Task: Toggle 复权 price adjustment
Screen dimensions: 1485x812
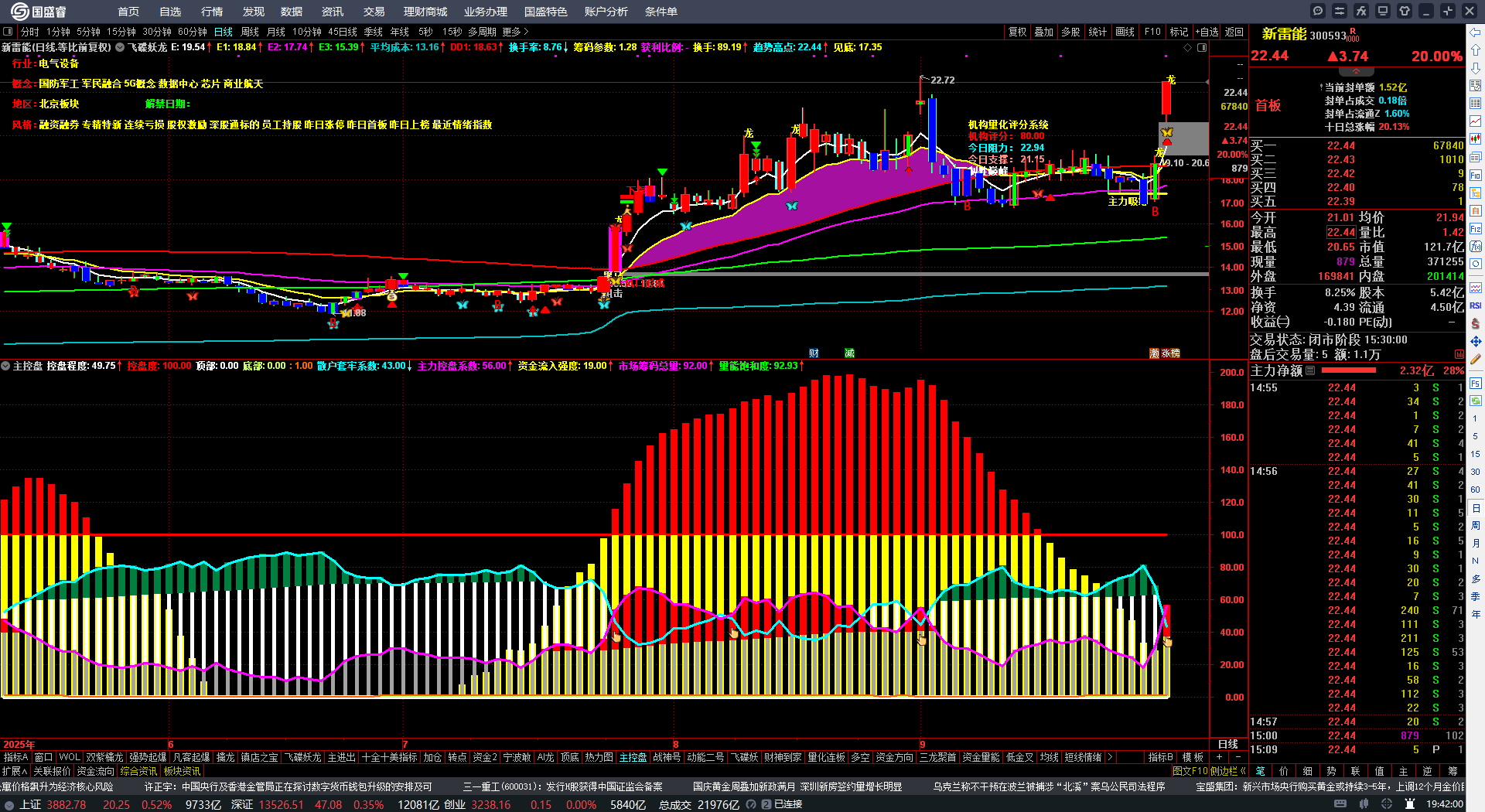Action: click(x=1017, y=32)
